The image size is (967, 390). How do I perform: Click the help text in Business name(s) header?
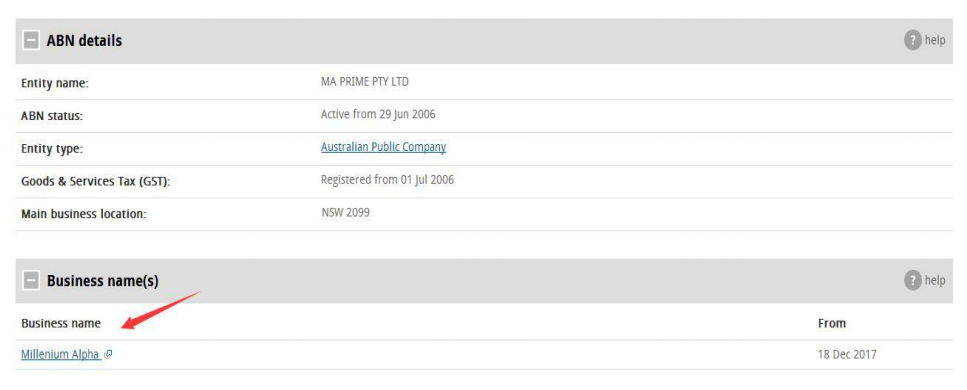click(x=935, y=281)
